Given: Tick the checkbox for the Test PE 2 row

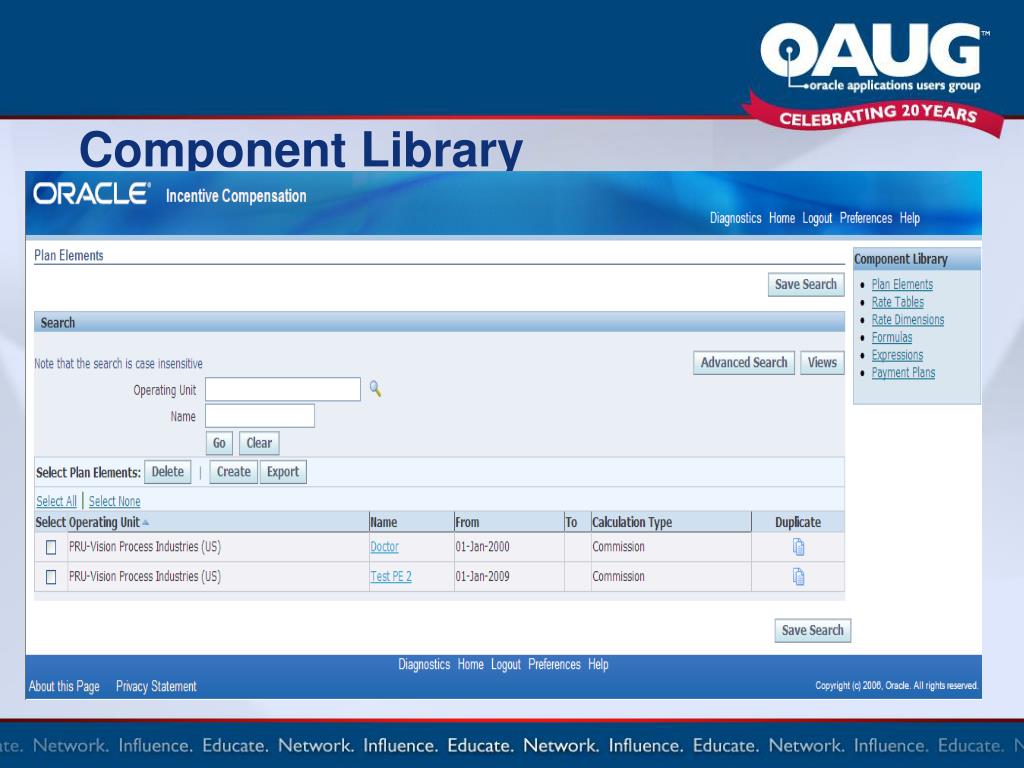Looking at the screenshot, I should click(x=51, y=577).
